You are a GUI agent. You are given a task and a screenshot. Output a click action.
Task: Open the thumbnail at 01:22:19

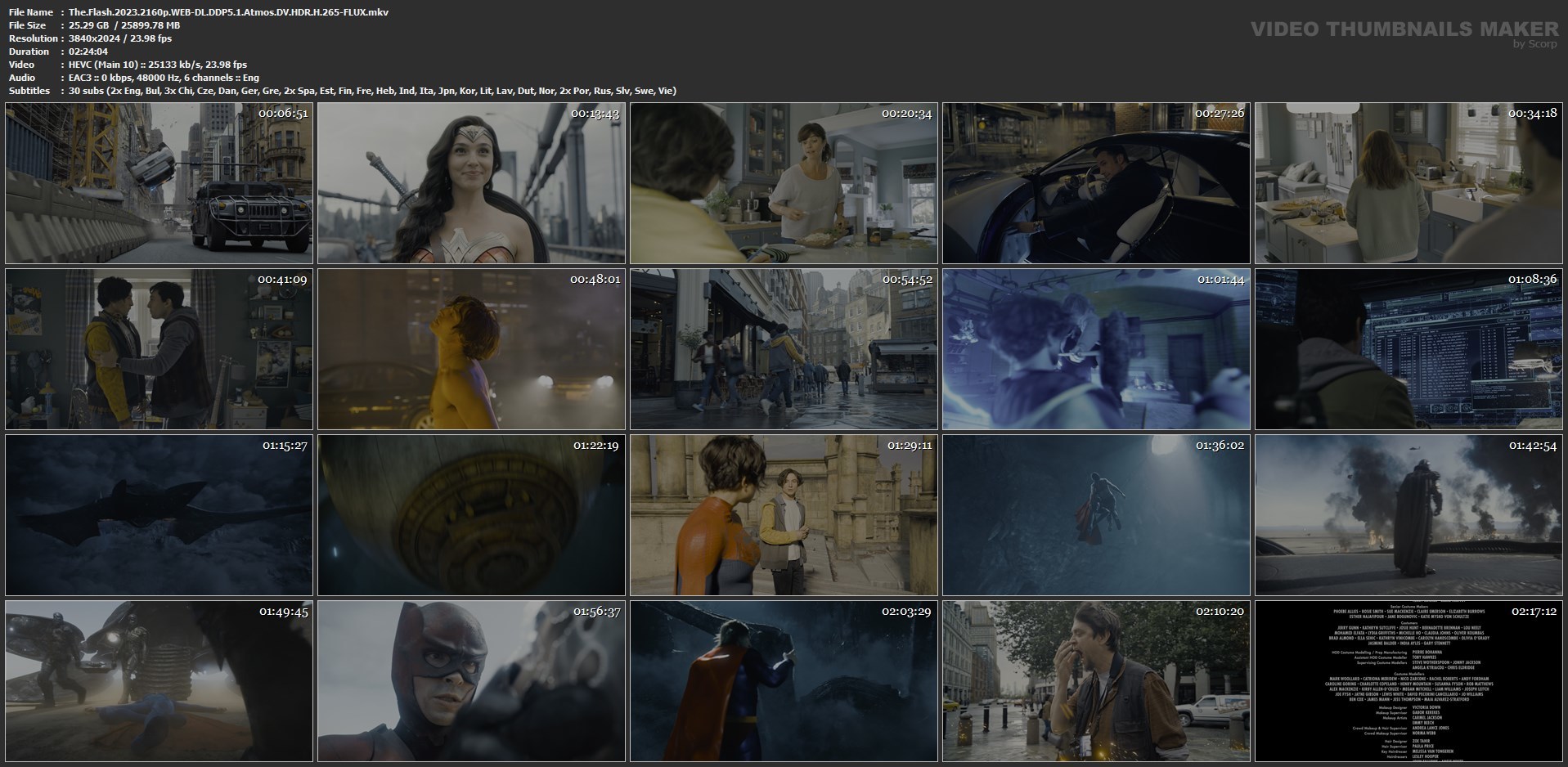471,515
